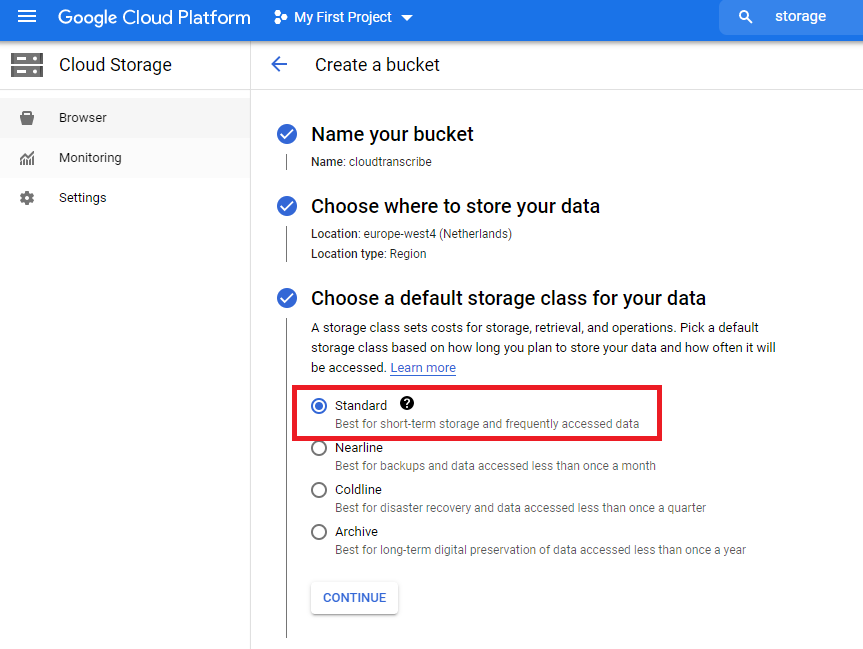
Task: Open the Learn more link
Action: coord(423,368)
